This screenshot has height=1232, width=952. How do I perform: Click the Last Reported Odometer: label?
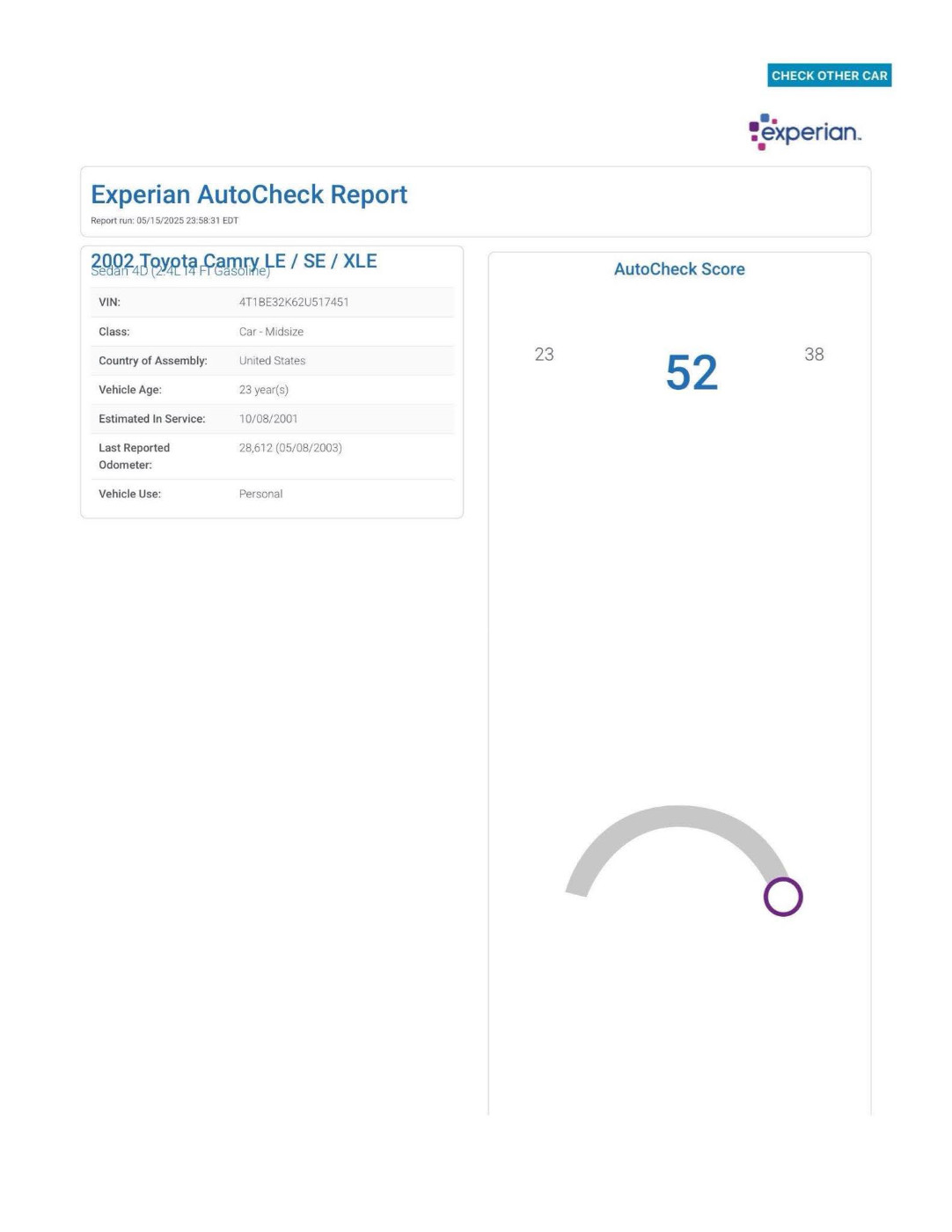pyautogui.click(x=134, y=456)
